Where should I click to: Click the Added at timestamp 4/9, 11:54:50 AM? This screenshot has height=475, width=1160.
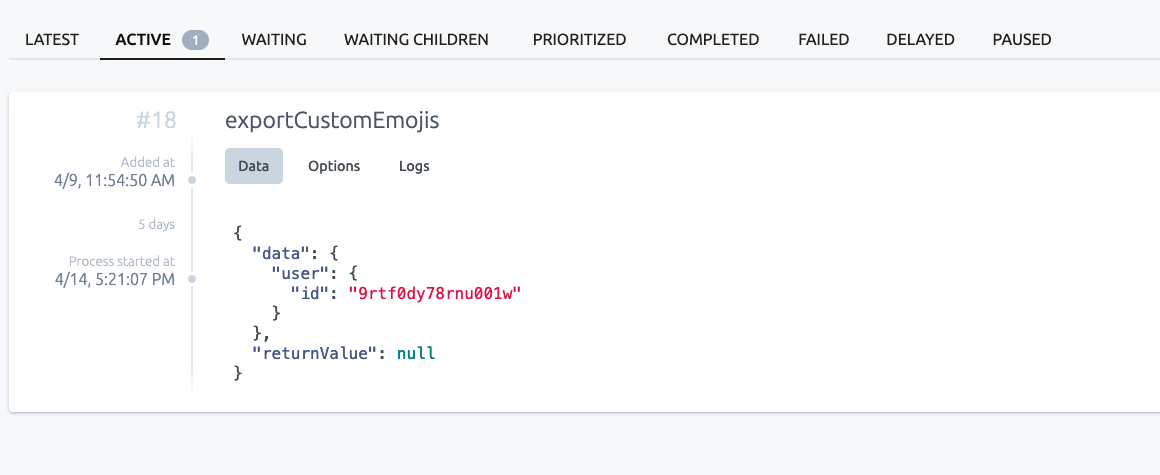pos(115,180)
